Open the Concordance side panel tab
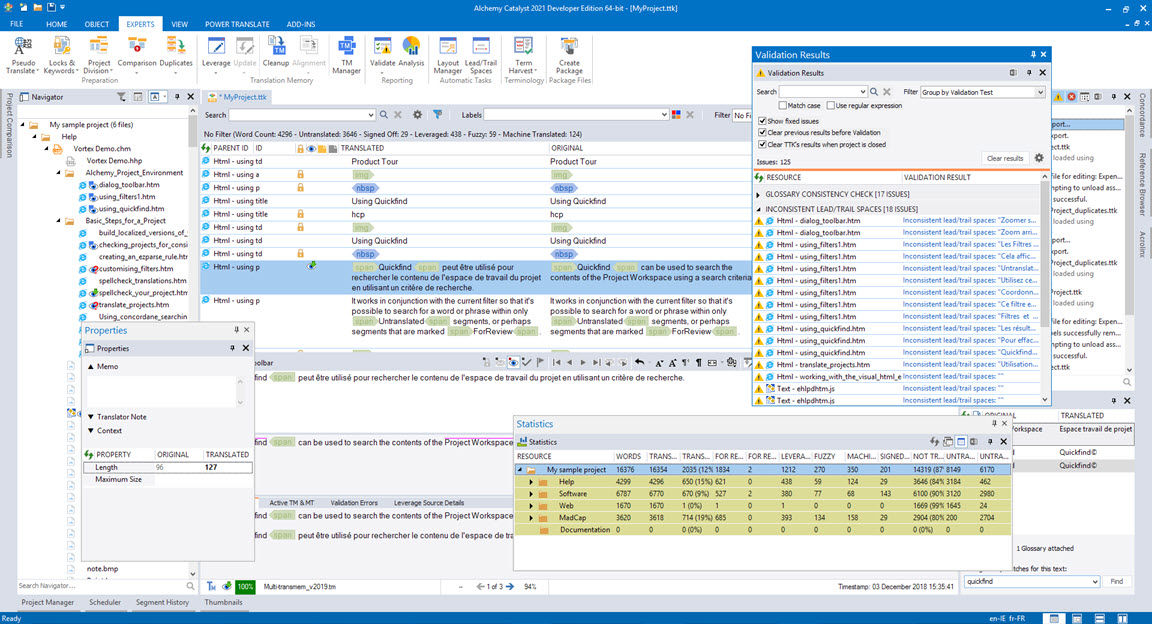This screenshot has width=1152, height=624. pos(1142,115)
